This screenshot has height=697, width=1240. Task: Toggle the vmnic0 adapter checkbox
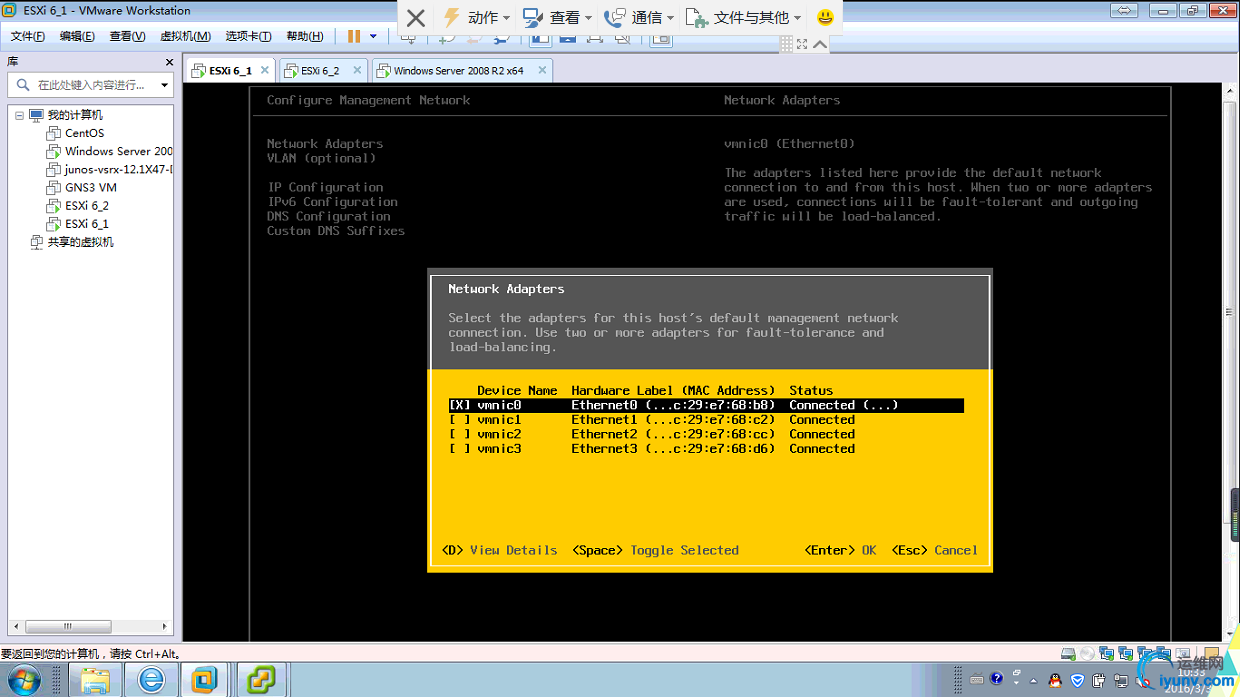click(460, 405)
